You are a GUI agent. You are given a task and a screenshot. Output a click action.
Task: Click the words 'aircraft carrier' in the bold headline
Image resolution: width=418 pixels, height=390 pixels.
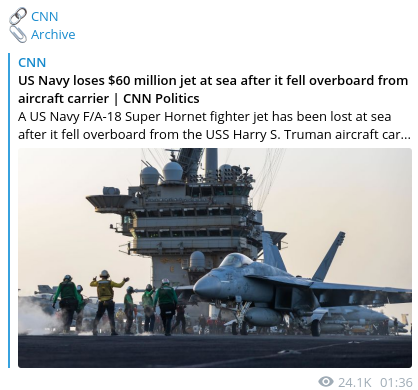[63, 99]
